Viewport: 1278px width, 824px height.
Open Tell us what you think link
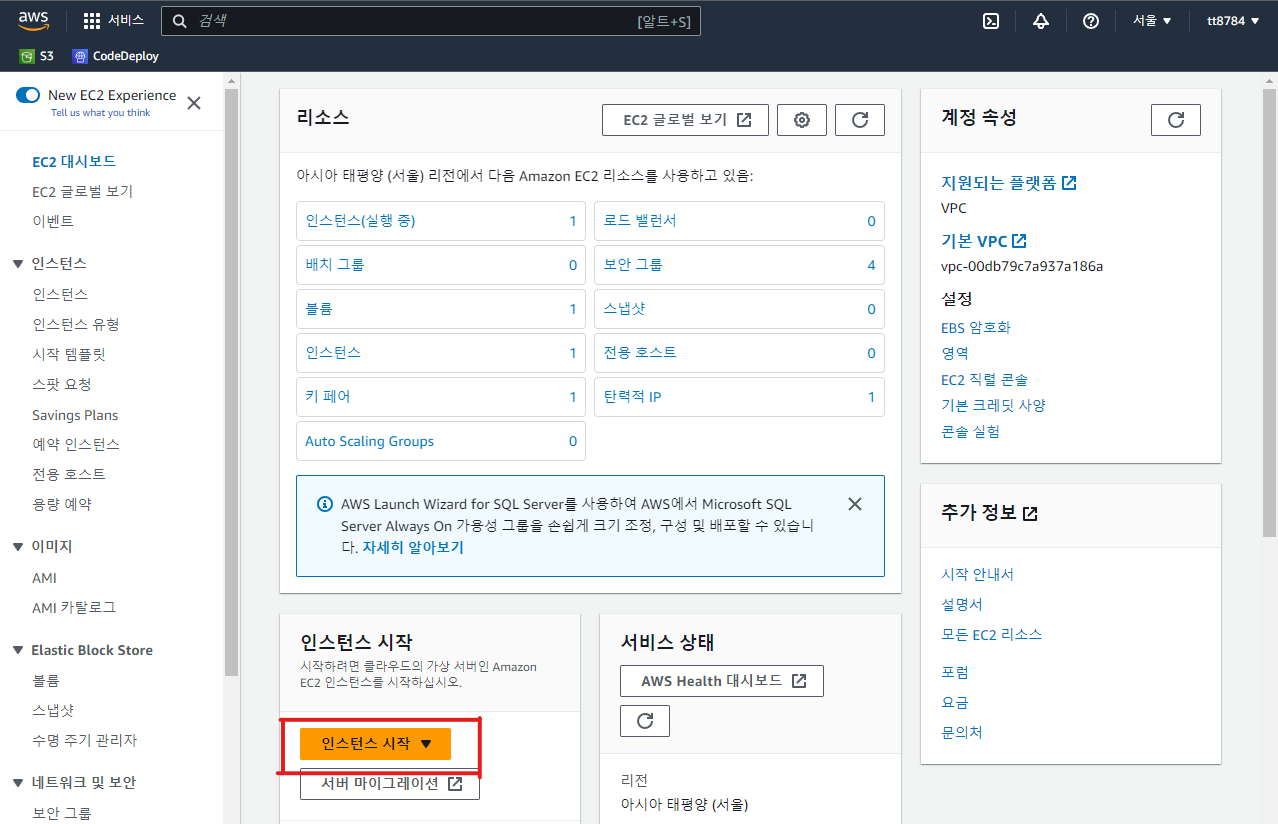(x=100, y=113)
